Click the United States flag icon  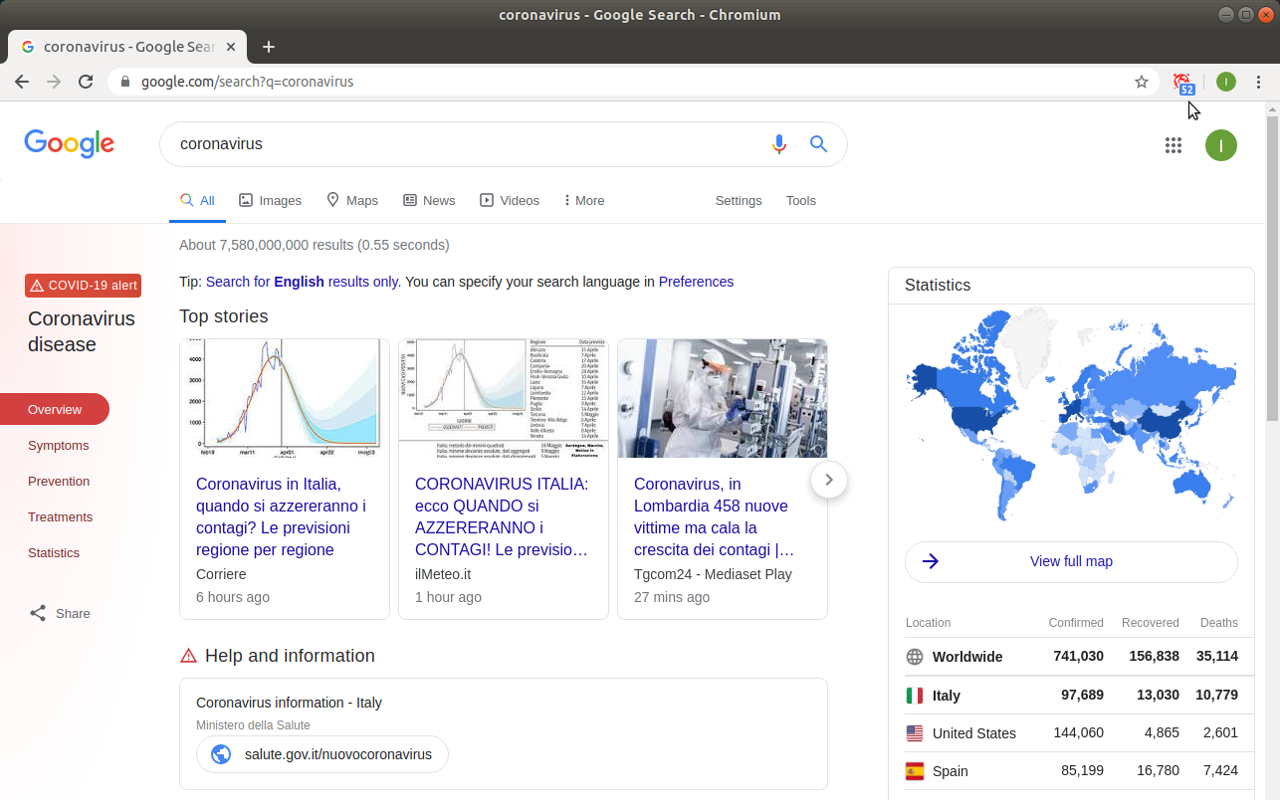914,733
